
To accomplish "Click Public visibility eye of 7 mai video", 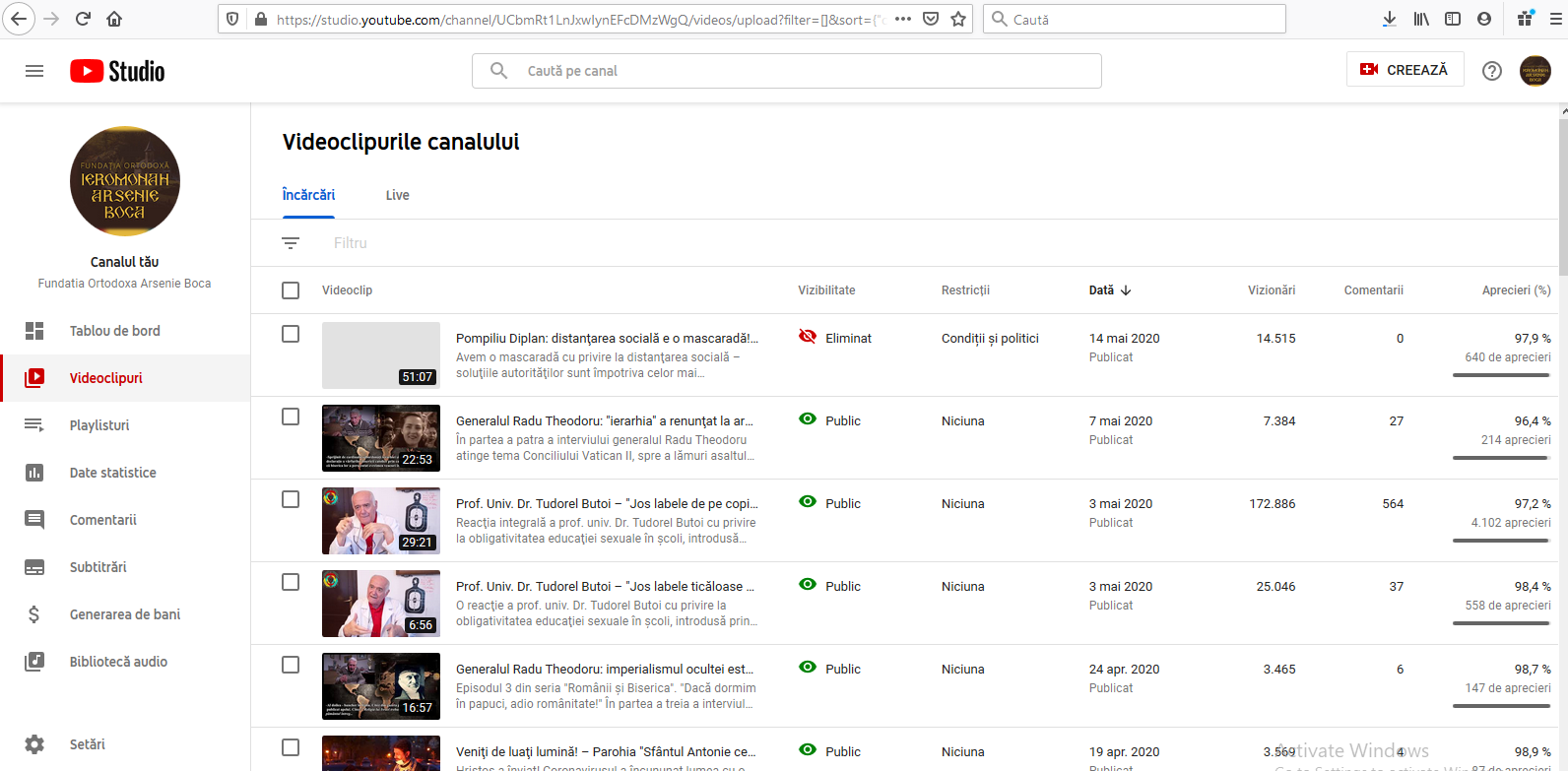I will (x=808, y=419).
